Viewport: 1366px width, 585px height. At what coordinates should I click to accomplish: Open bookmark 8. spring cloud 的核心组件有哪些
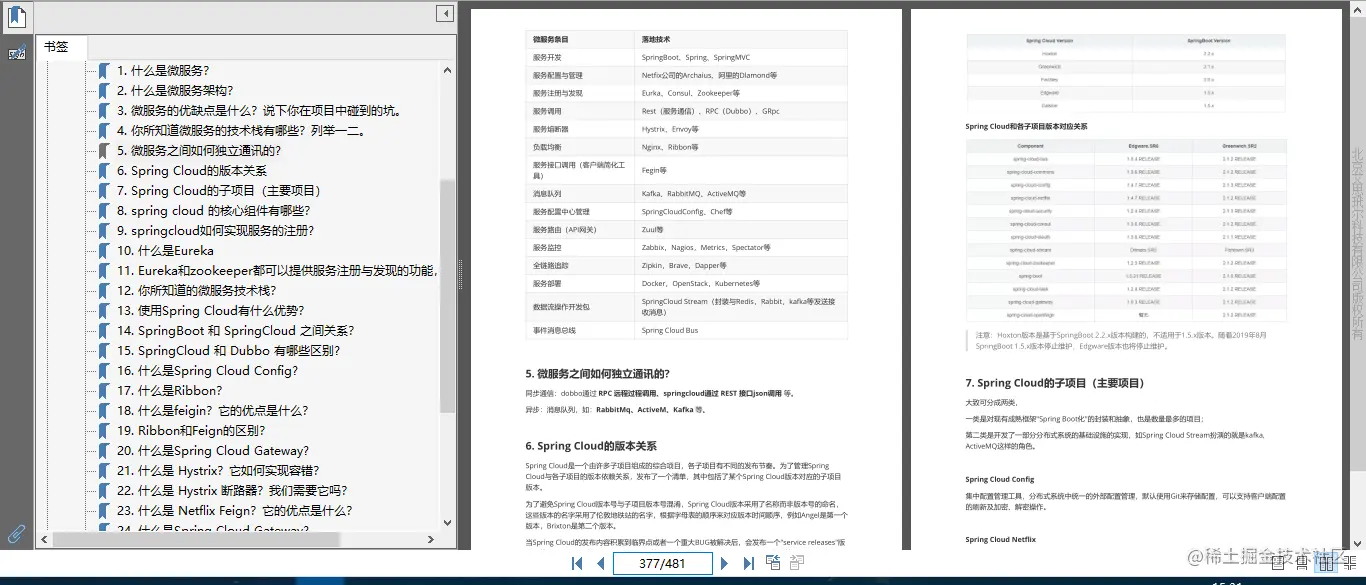pyautogui.click(x=213, y=211)
